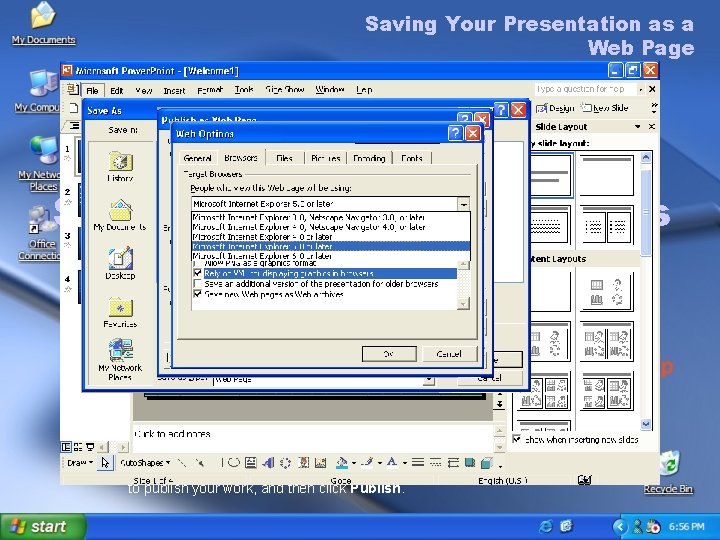Viewport: 720px width, 540px height.
Task: Open the Font Color dropdown arrow
Action: pos(405,462)
